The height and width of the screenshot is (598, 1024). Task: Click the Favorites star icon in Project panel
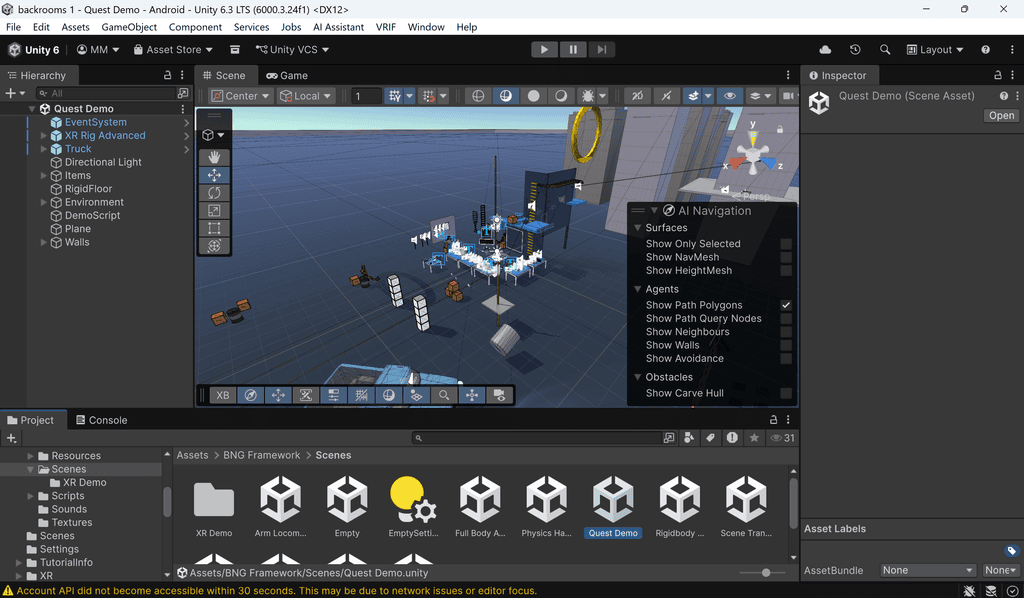(x=754, y=438)
